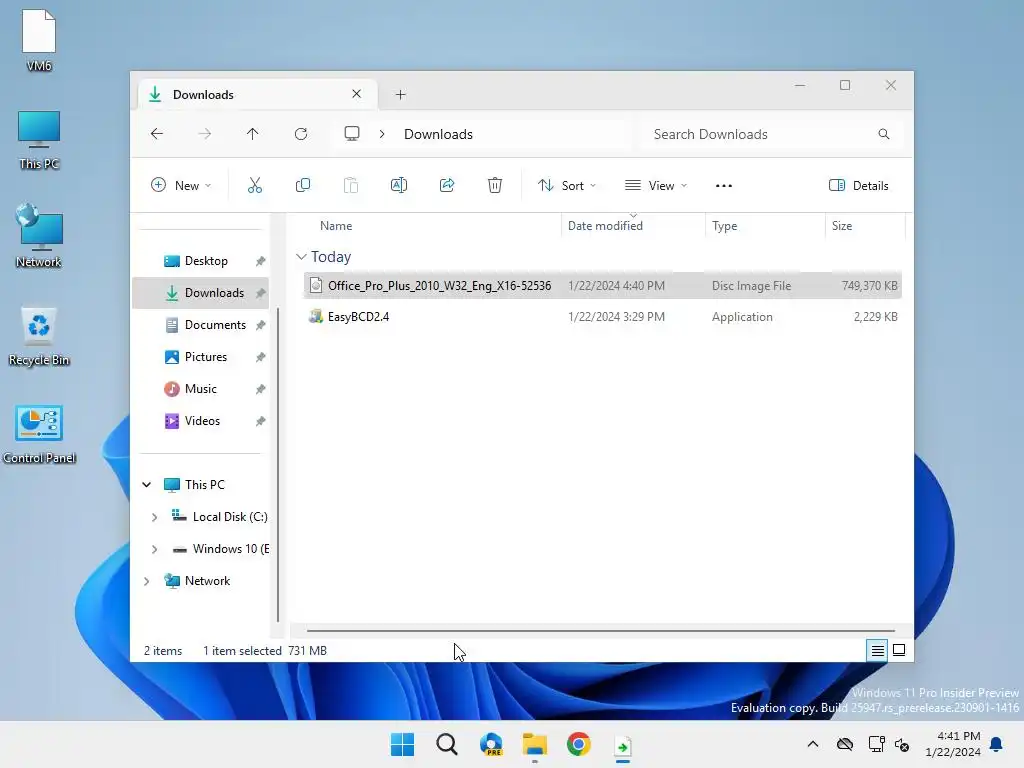Select the EasyBCD2.4 application file
Screen dimensions: 1024x768
(x=602, y=317)
